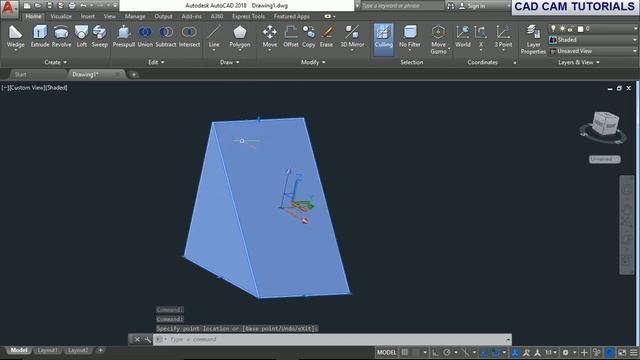This screenshot has height=360, width=640.
Task: Toggle isometric drafting in the status bar
Action: 465,352
